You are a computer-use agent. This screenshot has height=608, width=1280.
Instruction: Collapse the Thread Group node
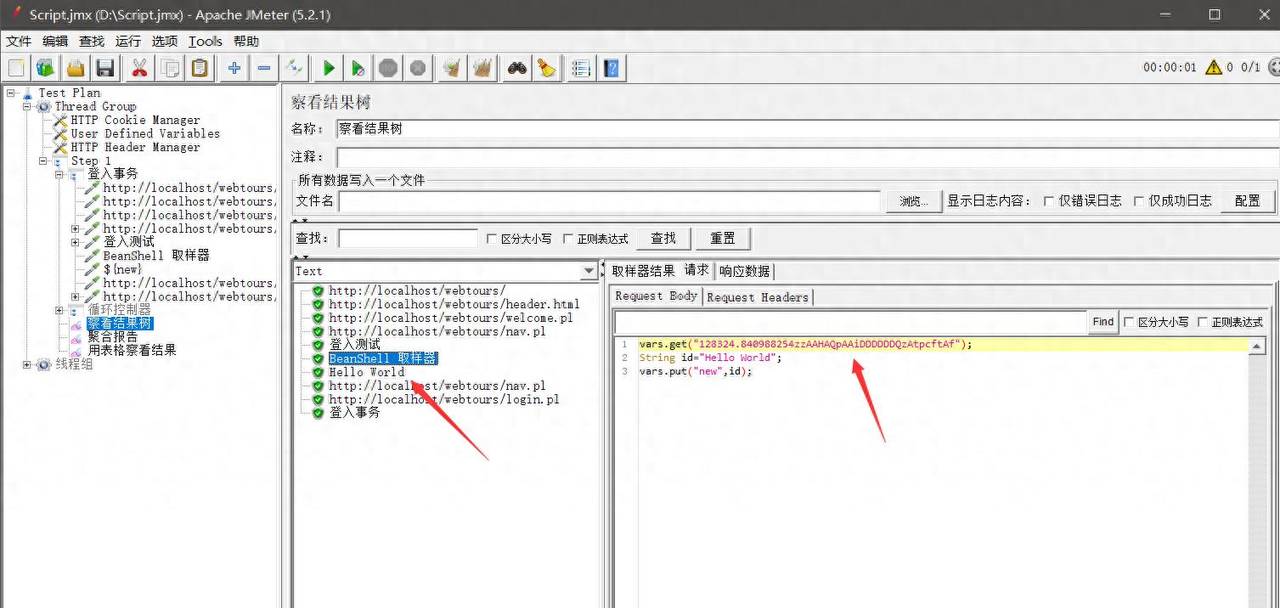28,107
